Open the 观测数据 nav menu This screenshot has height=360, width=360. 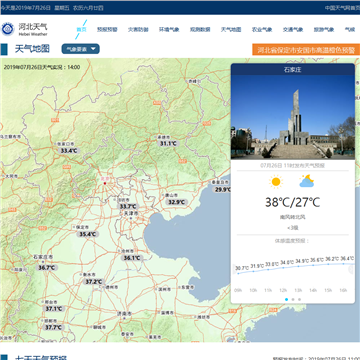coord(200,29)
